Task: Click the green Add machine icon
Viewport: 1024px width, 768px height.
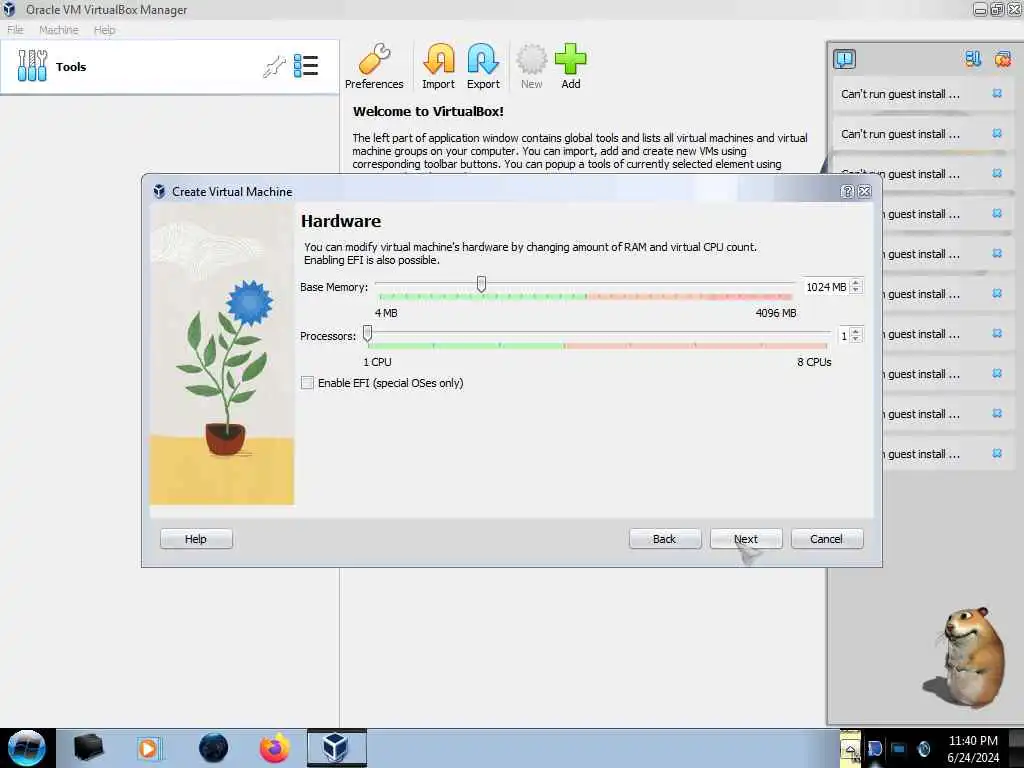Action: [571, 66]
